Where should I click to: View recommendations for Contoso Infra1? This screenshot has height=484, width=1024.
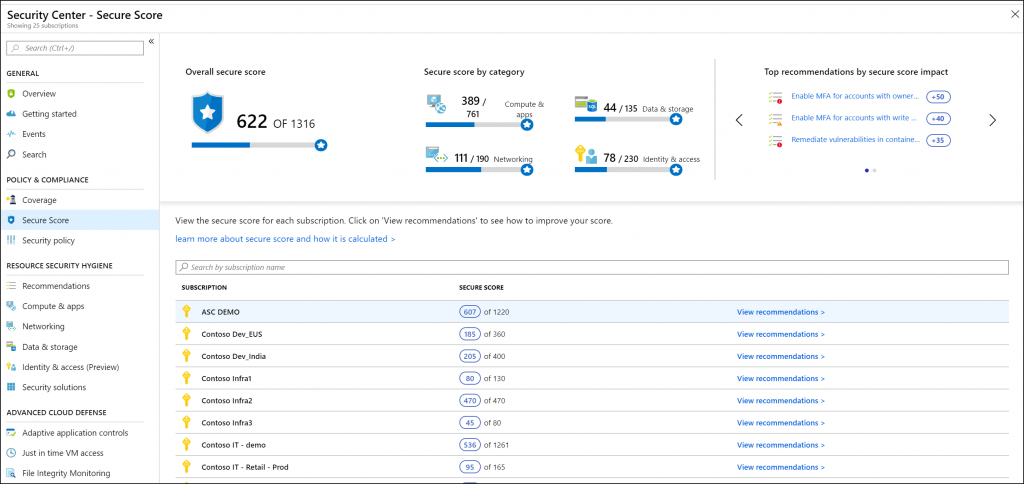(780, 379)
